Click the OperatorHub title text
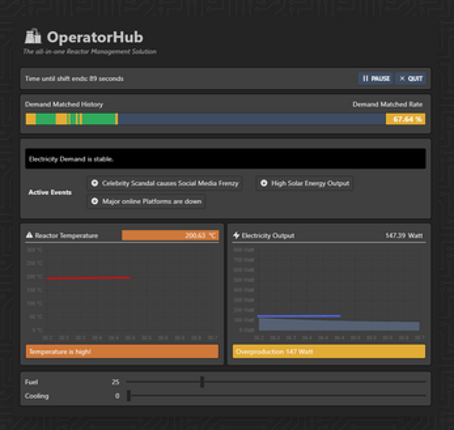 click(x=95, y=37)
